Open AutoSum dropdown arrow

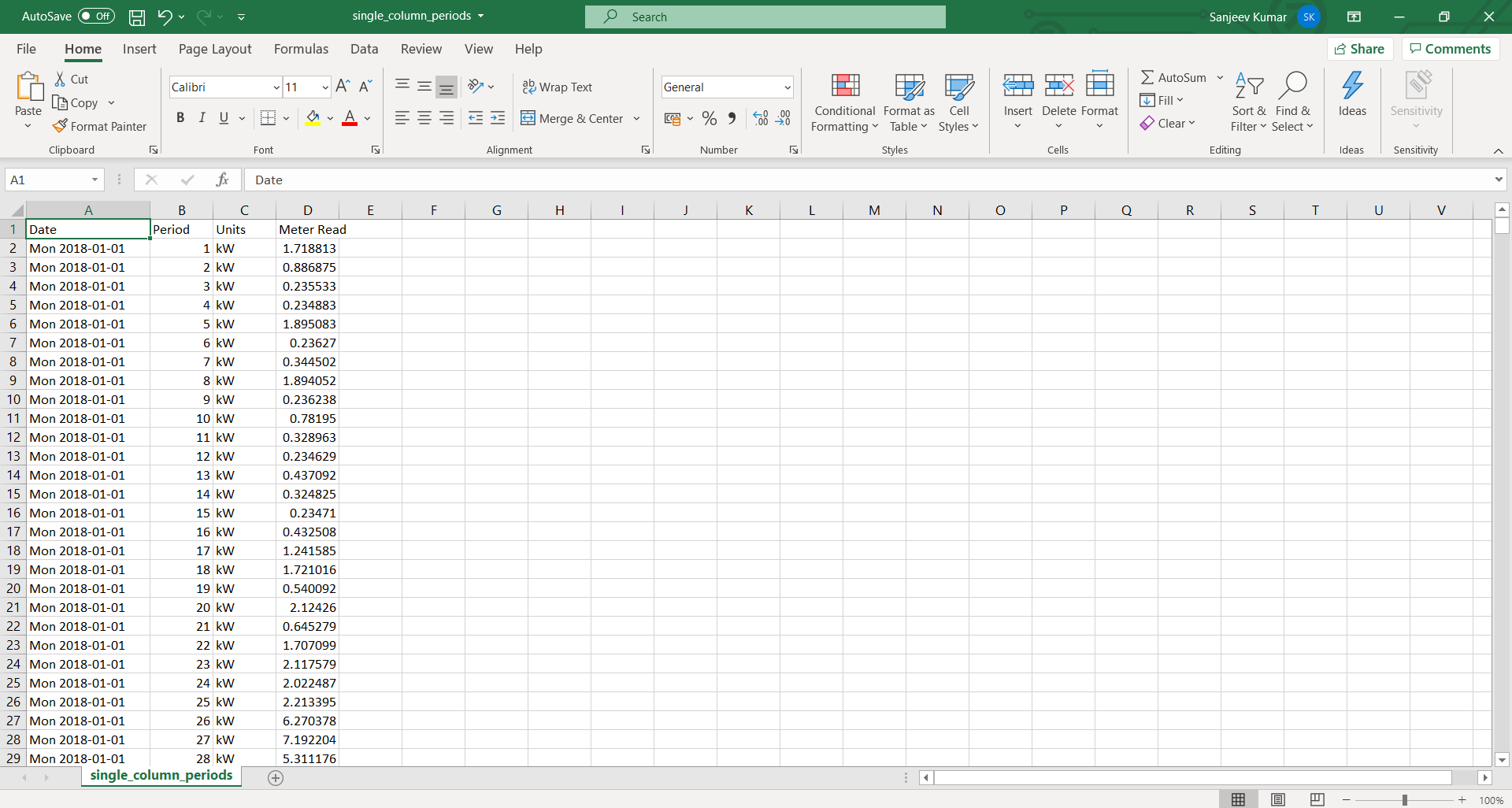[x=1220, y=77]
